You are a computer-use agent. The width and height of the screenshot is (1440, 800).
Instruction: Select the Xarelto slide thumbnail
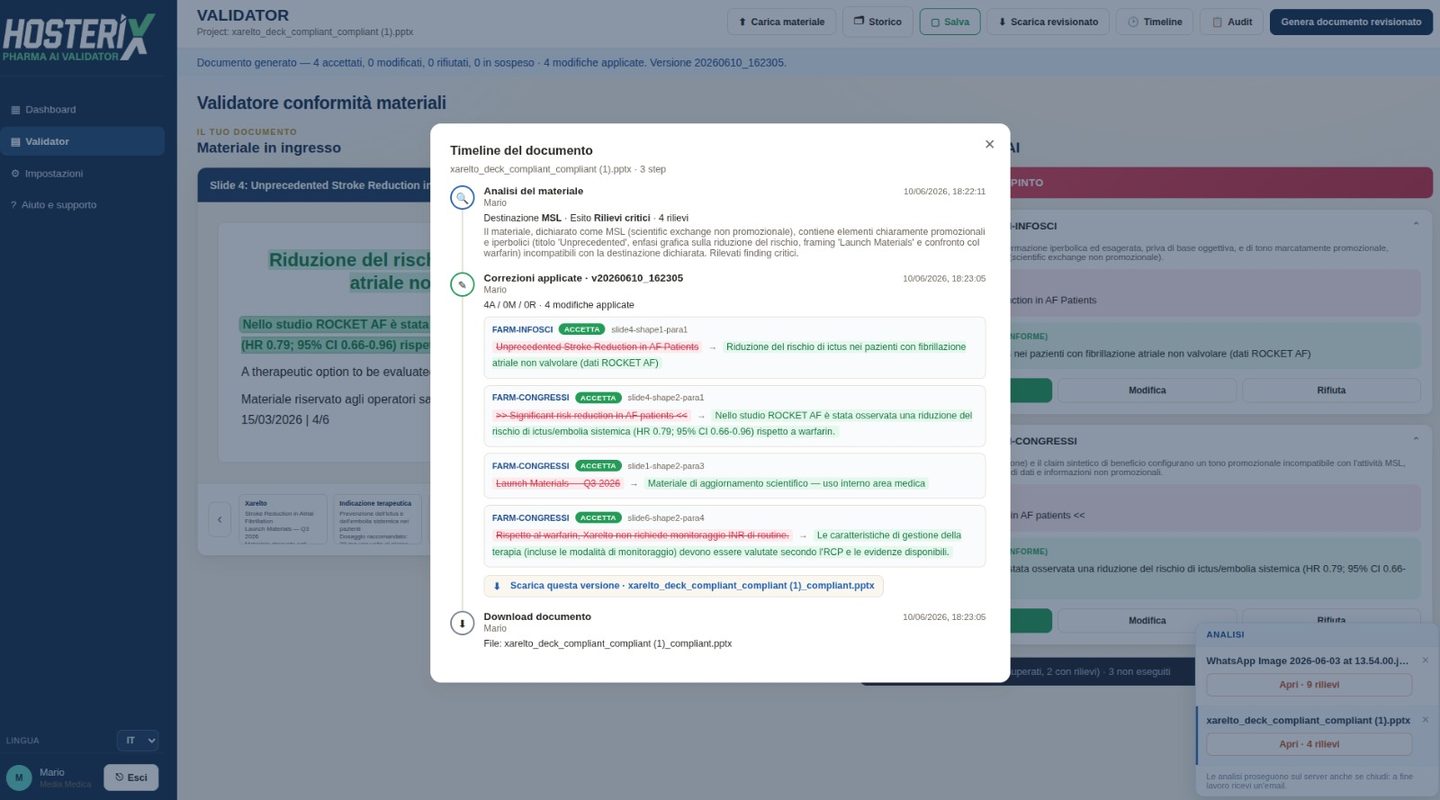tap(283, 519)
